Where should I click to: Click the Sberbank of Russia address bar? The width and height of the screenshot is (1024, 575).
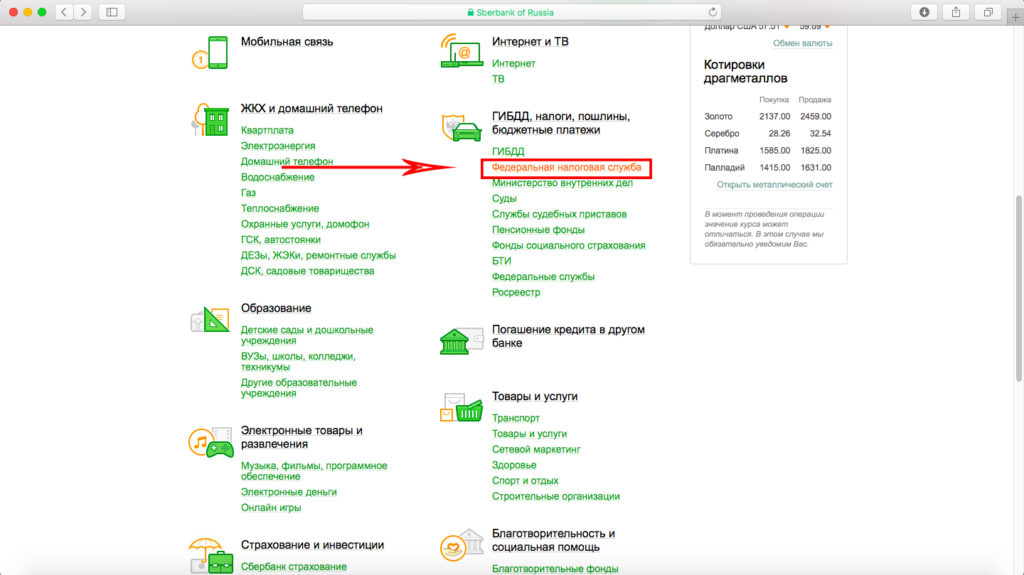[x=510, y=12]
